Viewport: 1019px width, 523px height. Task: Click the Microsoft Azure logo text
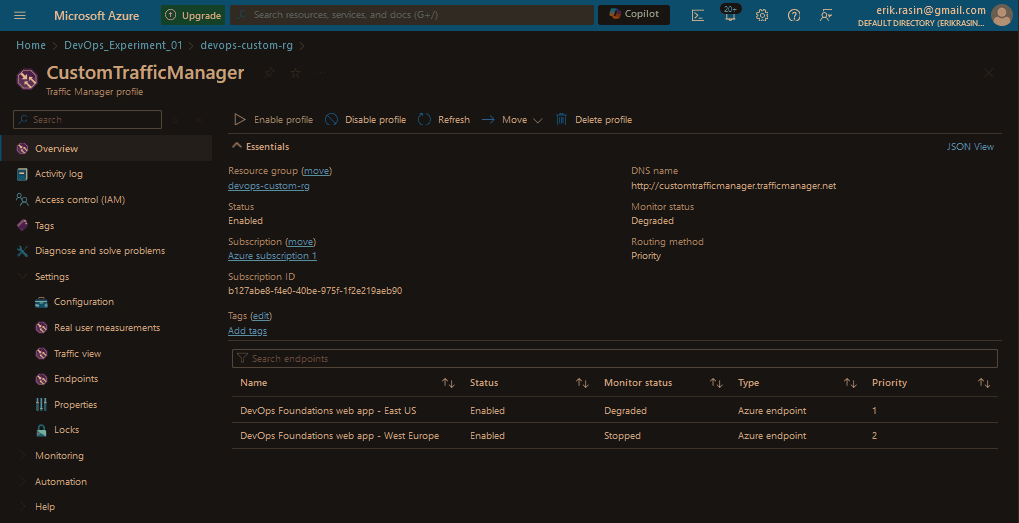tap(97, 15)
